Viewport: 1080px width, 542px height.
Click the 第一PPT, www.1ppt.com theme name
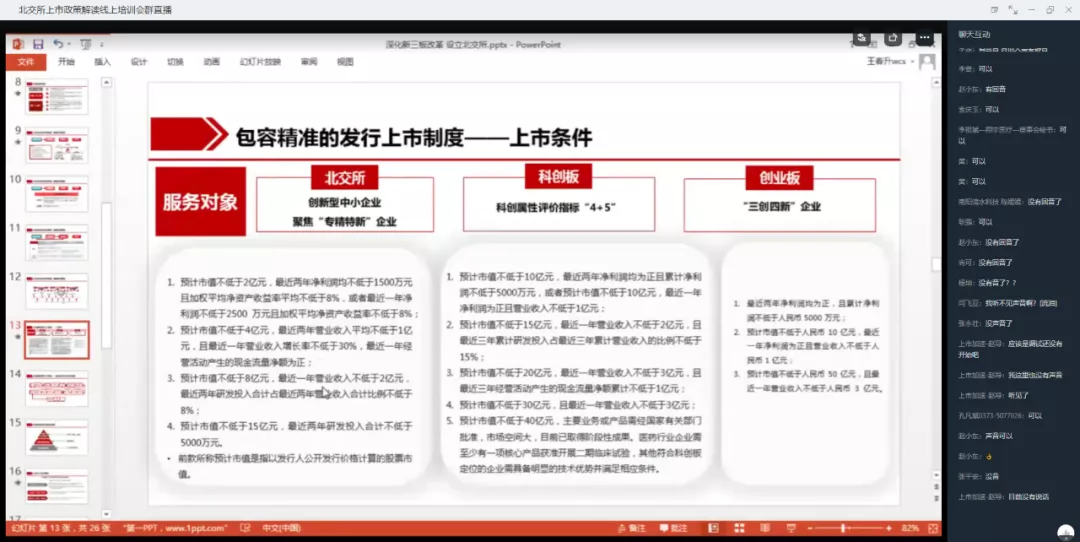pyautogui.click(x=176, y=528)
